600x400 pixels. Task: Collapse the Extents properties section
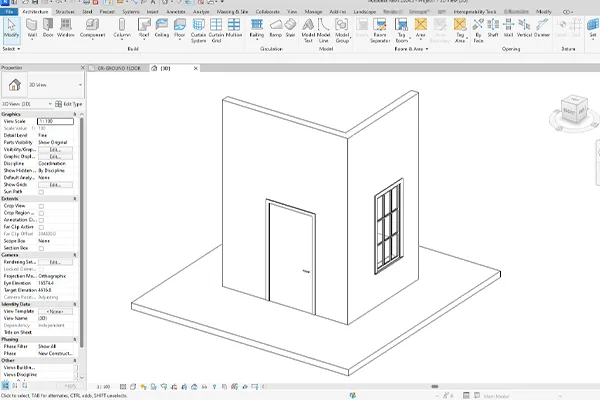coord(75,199)
